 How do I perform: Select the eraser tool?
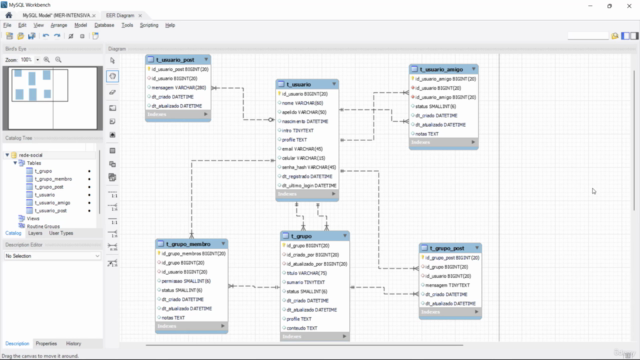coord(113,92)
